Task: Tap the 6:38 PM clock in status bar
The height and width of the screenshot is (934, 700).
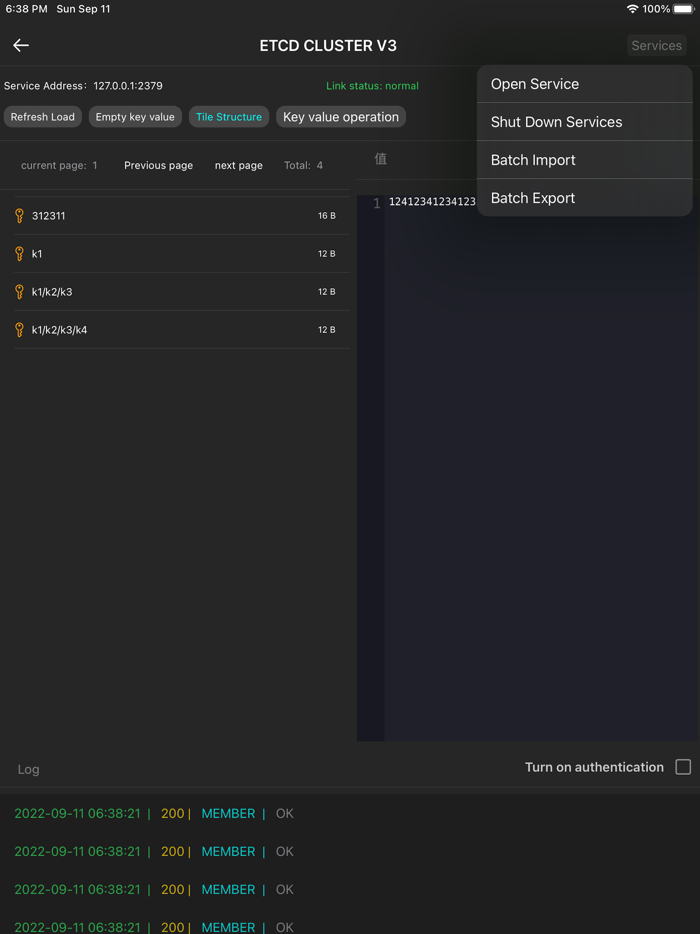Action: tap(26, 9)
